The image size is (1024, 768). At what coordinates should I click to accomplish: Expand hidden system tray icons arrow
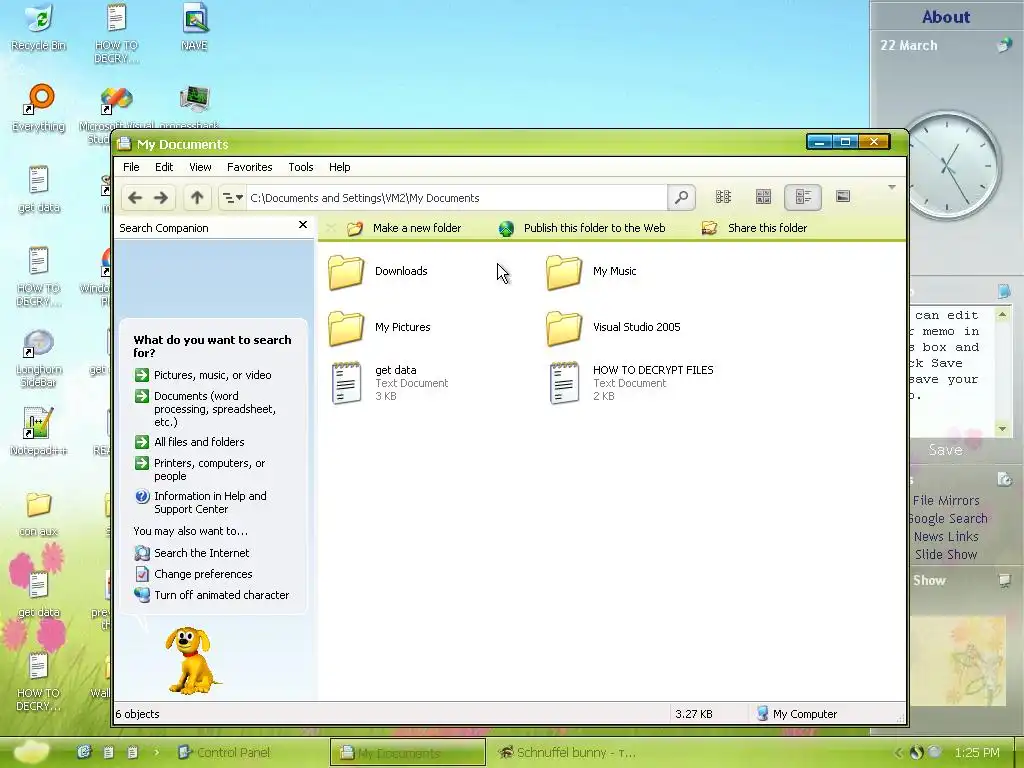[x=898, y=753]
